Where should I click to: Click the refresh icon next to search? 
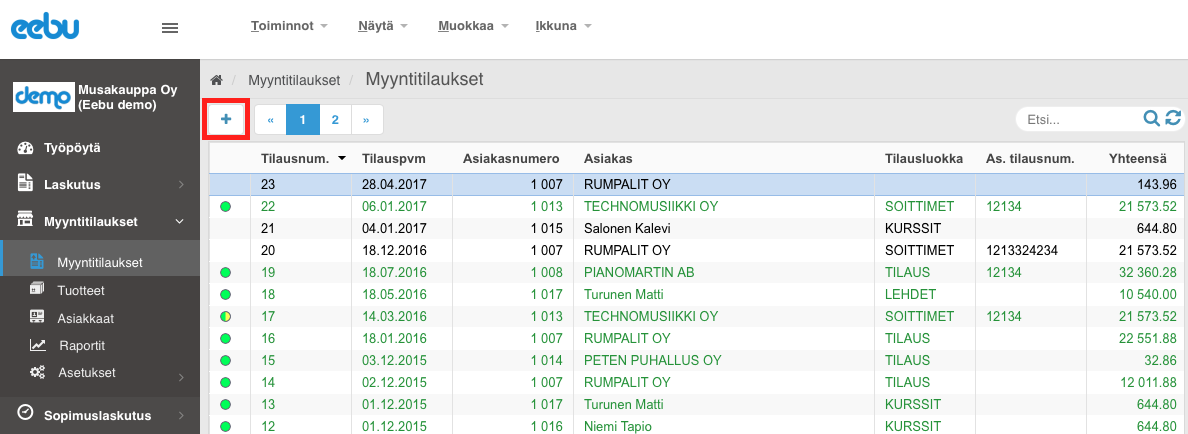[x=1173, y=118]
